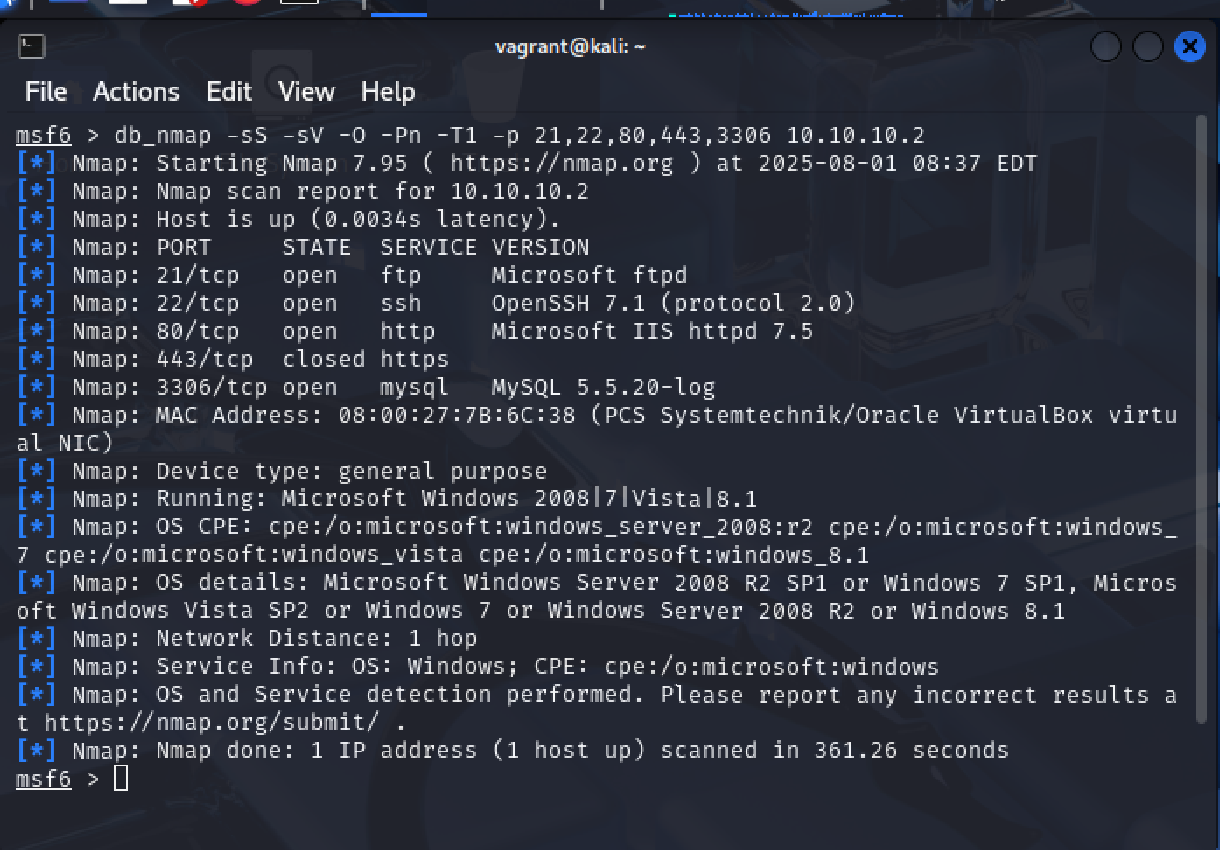The width and height of the screenshot is (1220, 850).
Task: Click the MySQL 5.5.20-log version text
Action: pos(603,387)
